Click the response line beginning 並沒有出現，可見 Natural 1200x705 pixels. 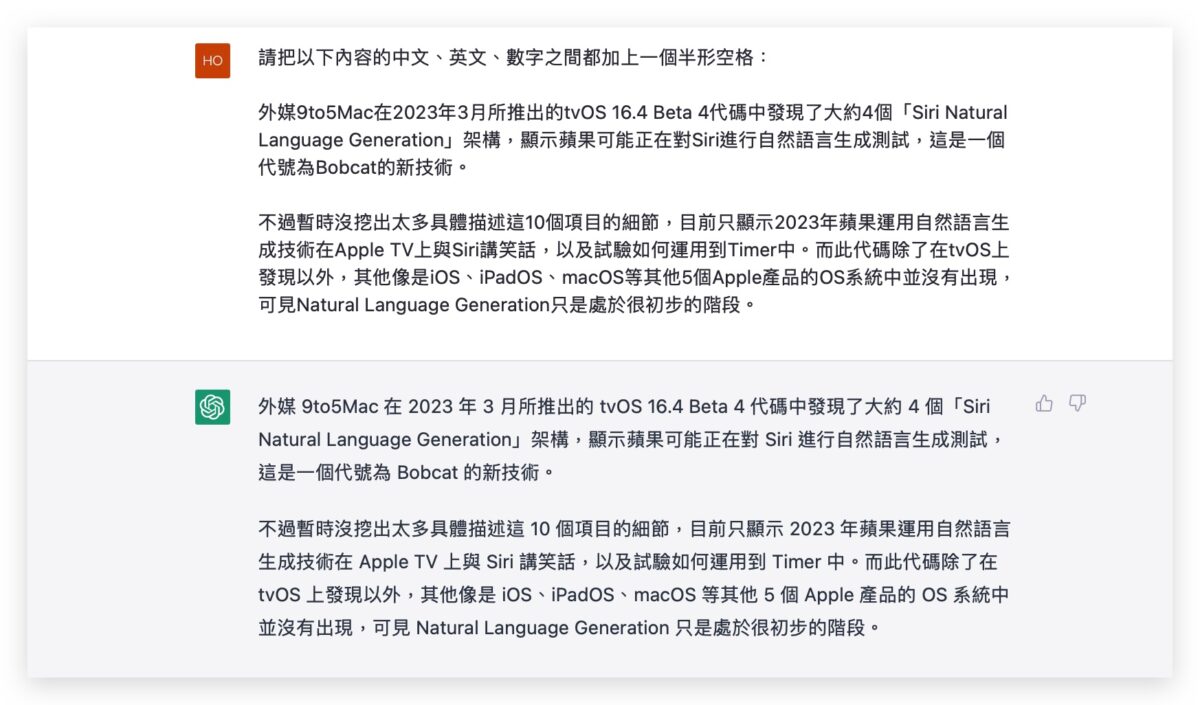[x=571, y=628]
